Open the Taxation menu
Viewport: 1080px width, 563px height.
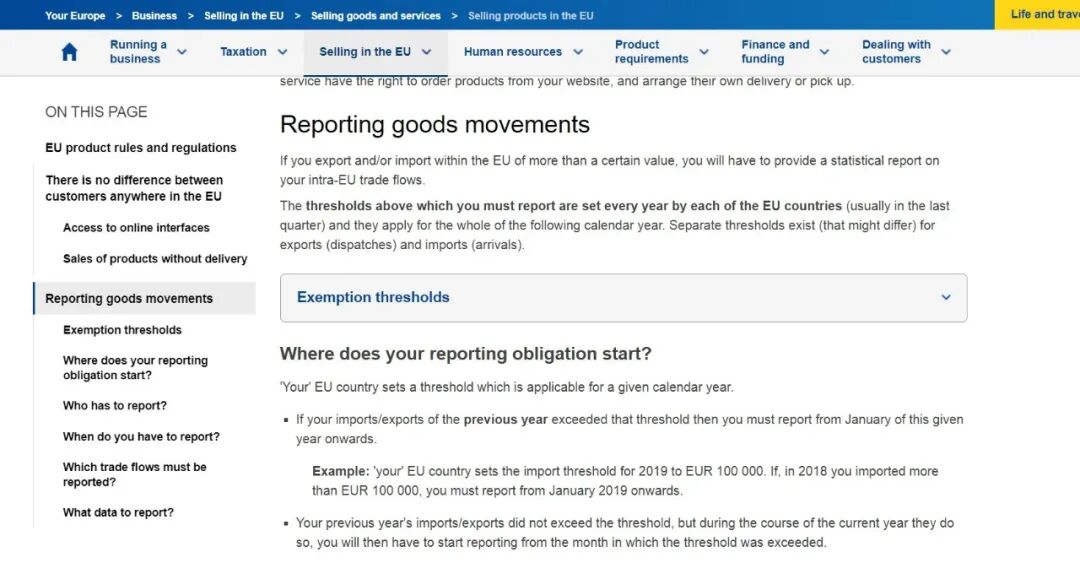point(243,52)
